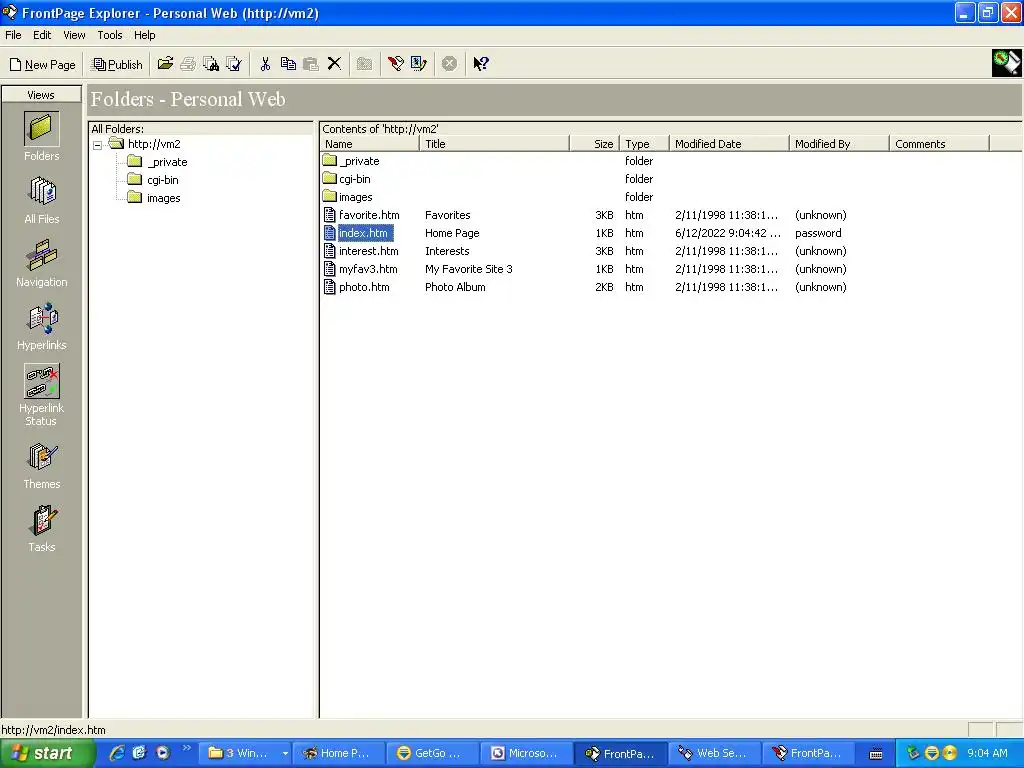Sort by the Size column header
This screenshot has height=768, width=1024.
point(594,144)
